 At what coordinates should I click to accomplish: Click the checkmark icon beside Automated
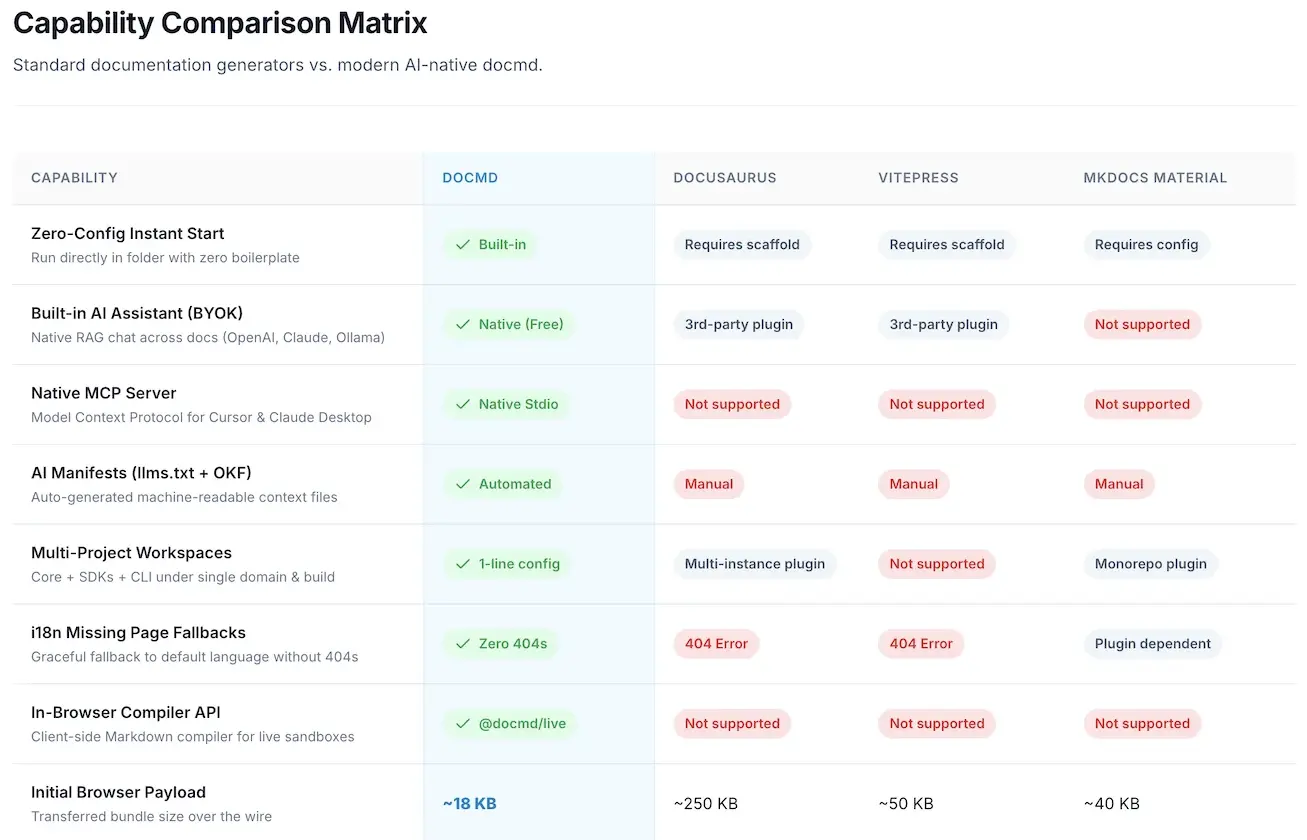point(463,484)
